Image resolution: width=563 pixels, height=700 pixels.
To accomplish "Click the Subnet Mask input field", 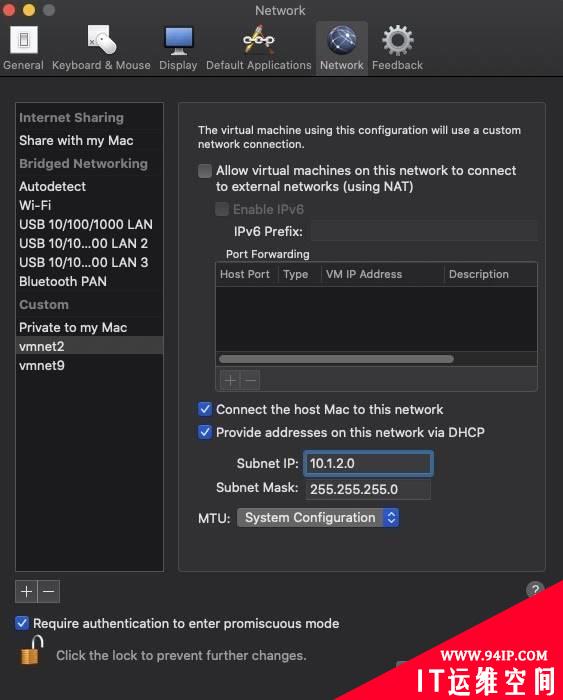I will coord(368,489).
